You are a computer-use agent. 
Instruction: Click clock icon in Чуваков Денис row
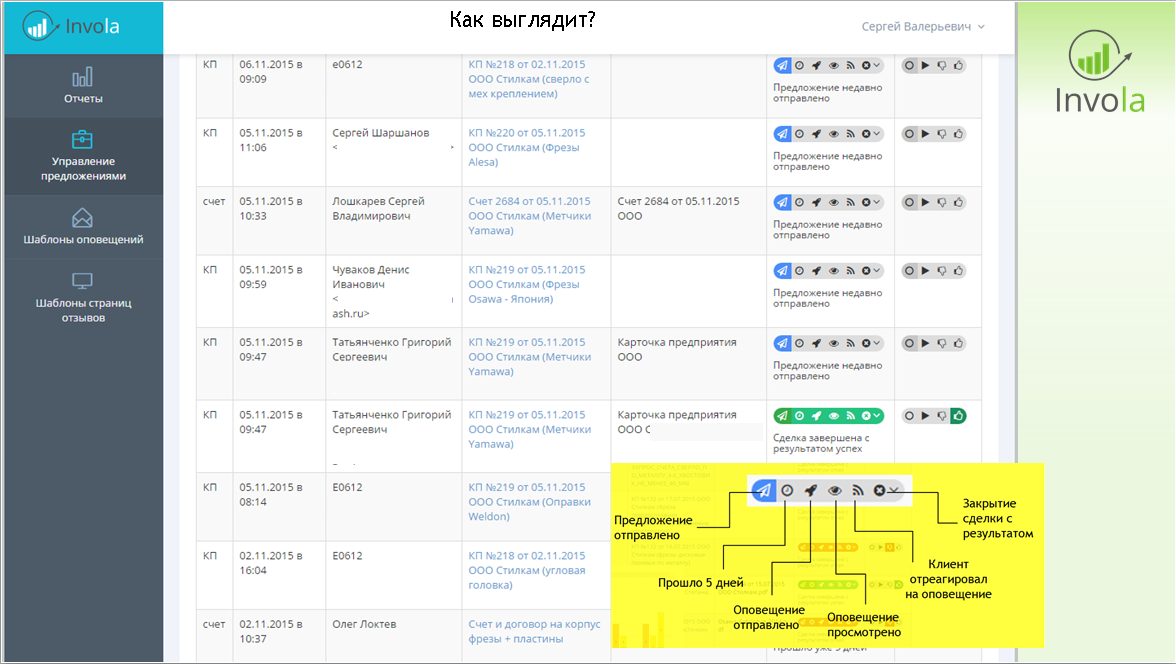coord(800,270)
